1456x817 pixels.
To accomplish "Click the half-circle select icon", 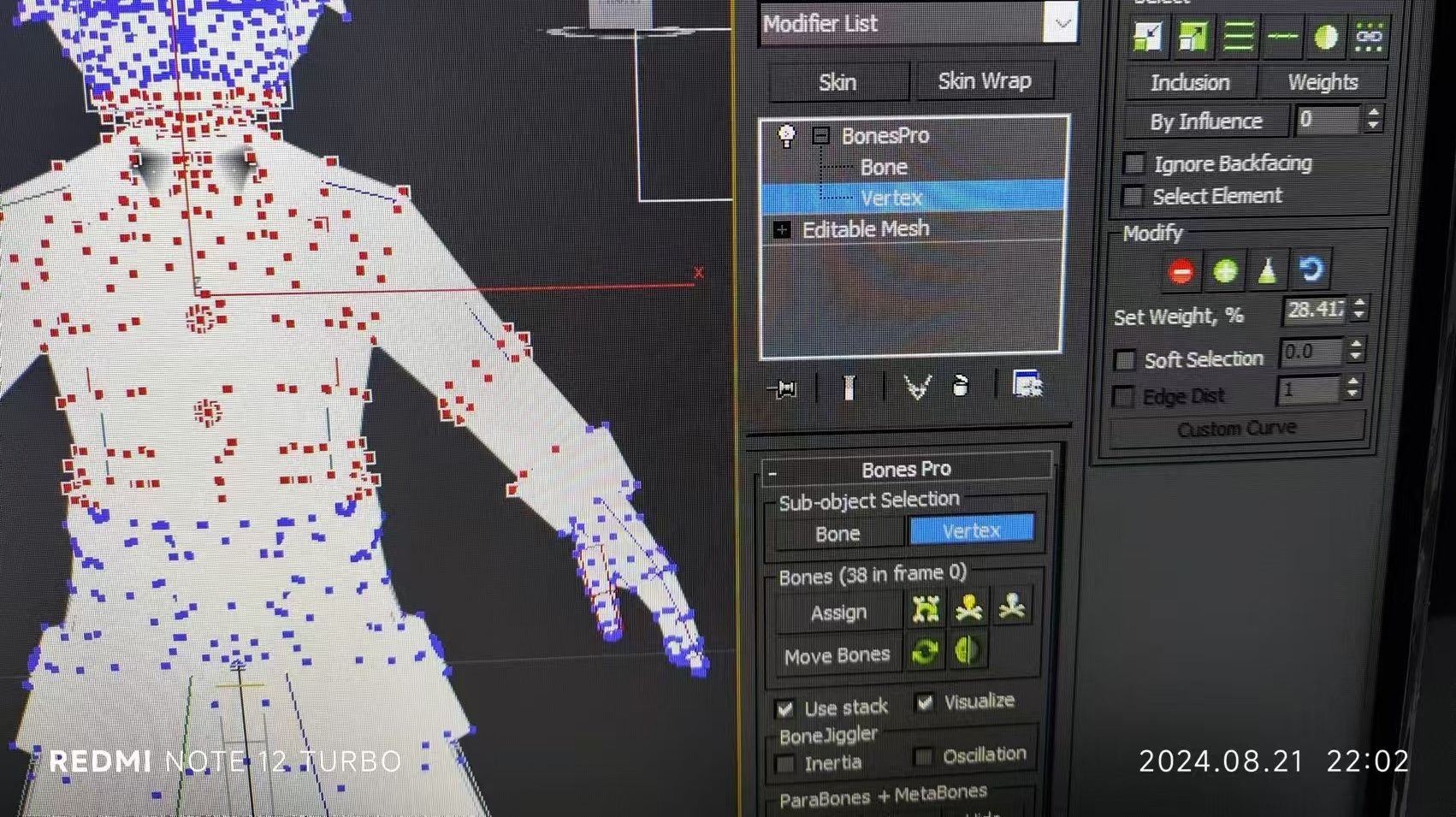I will [x=1325, y=37].
